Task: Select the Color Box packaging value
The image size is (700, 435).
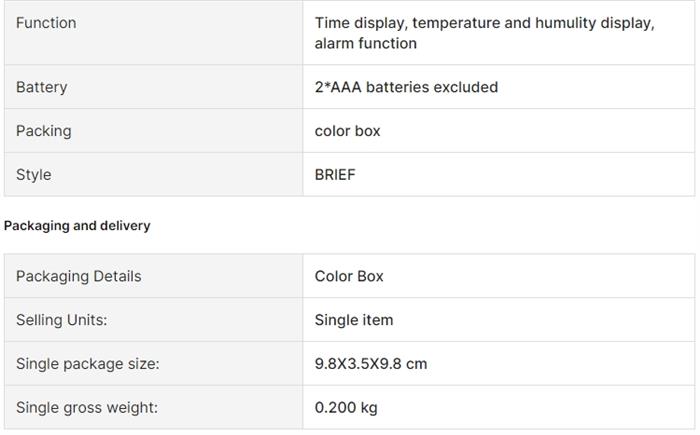Action: (x=349, y=276)
